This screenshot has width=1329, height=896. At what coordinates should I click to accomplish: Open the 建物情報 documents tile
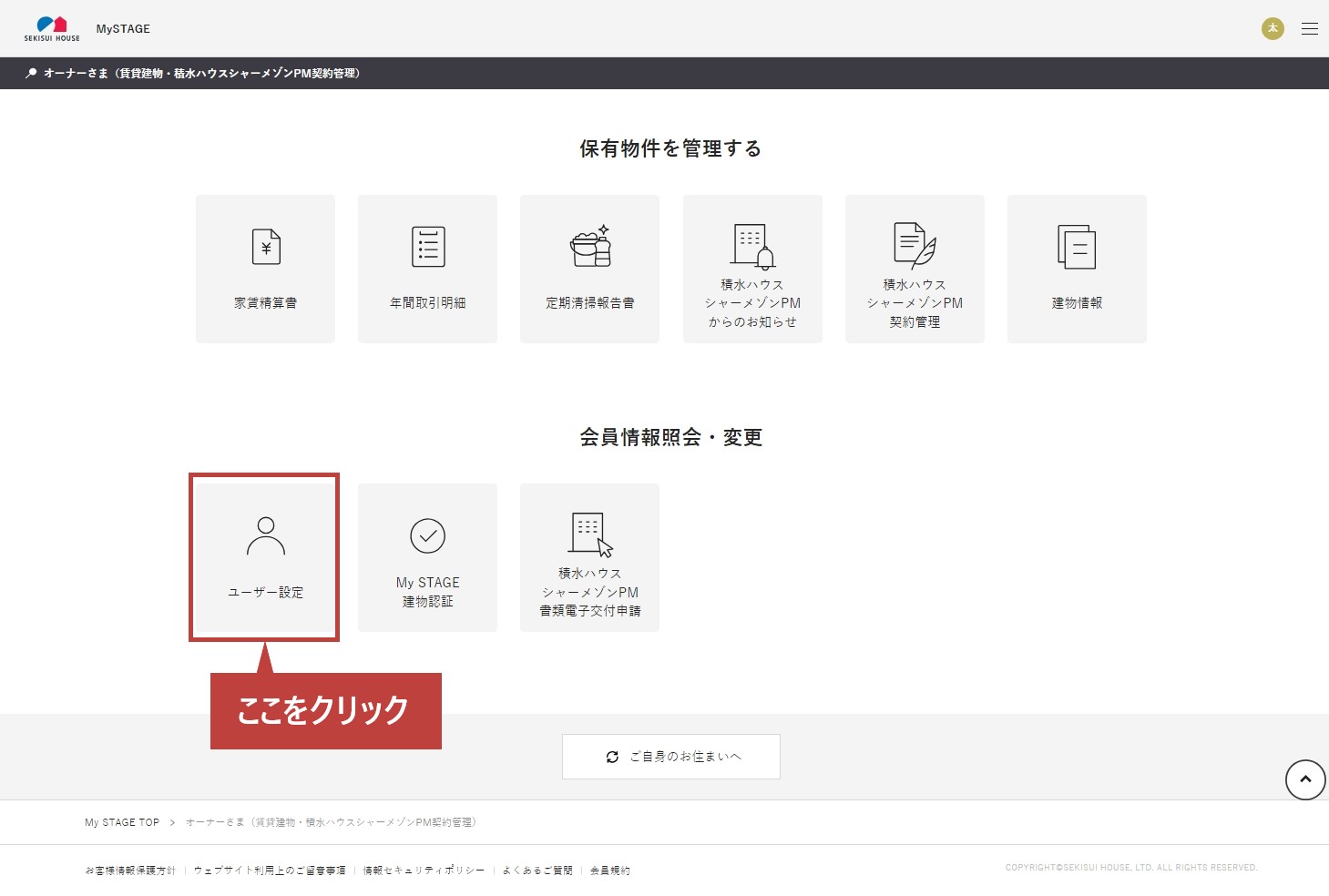point(1077,269)
